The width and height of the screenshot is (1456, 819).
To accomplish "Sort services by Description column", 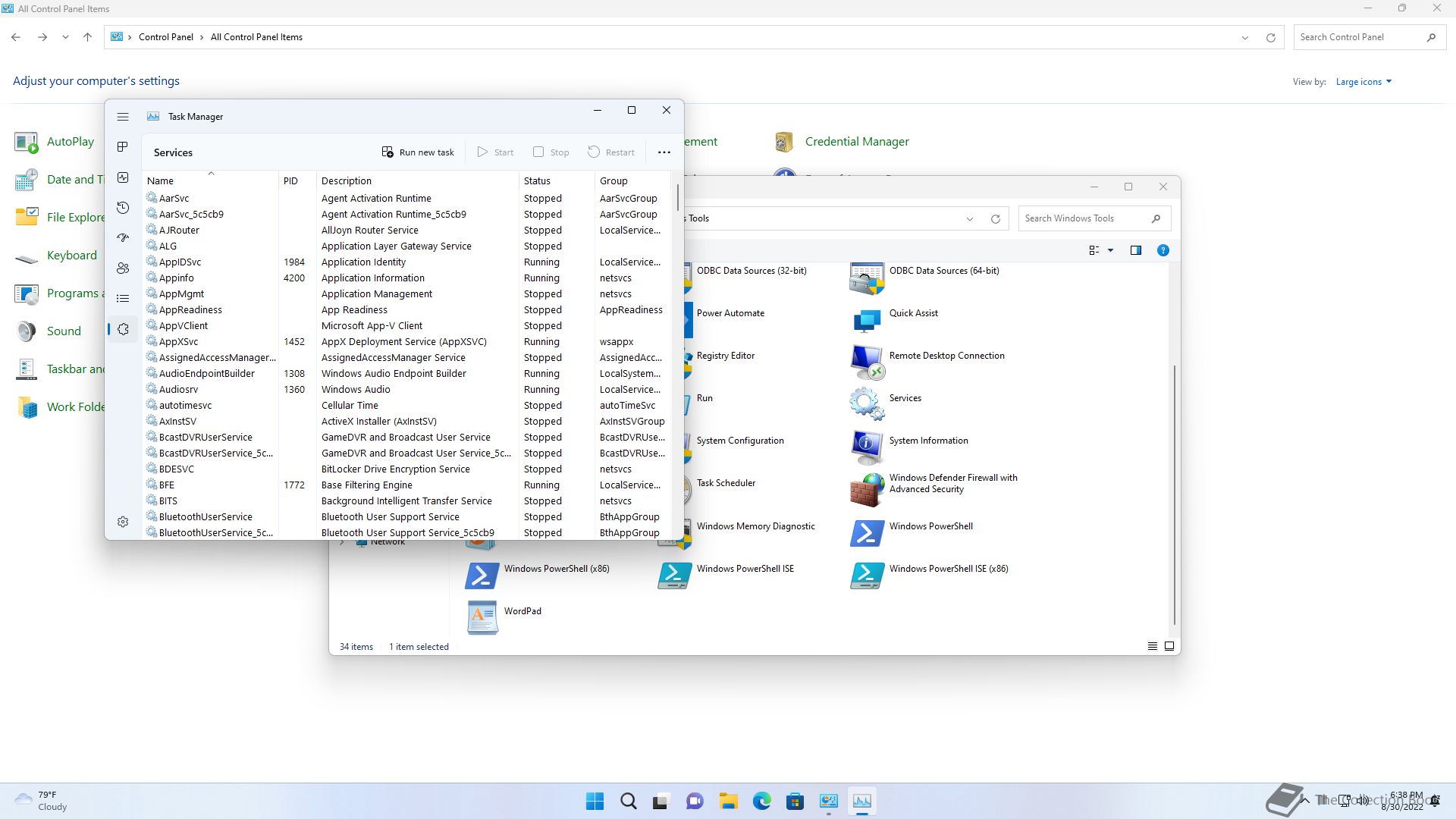I will 417,180.
